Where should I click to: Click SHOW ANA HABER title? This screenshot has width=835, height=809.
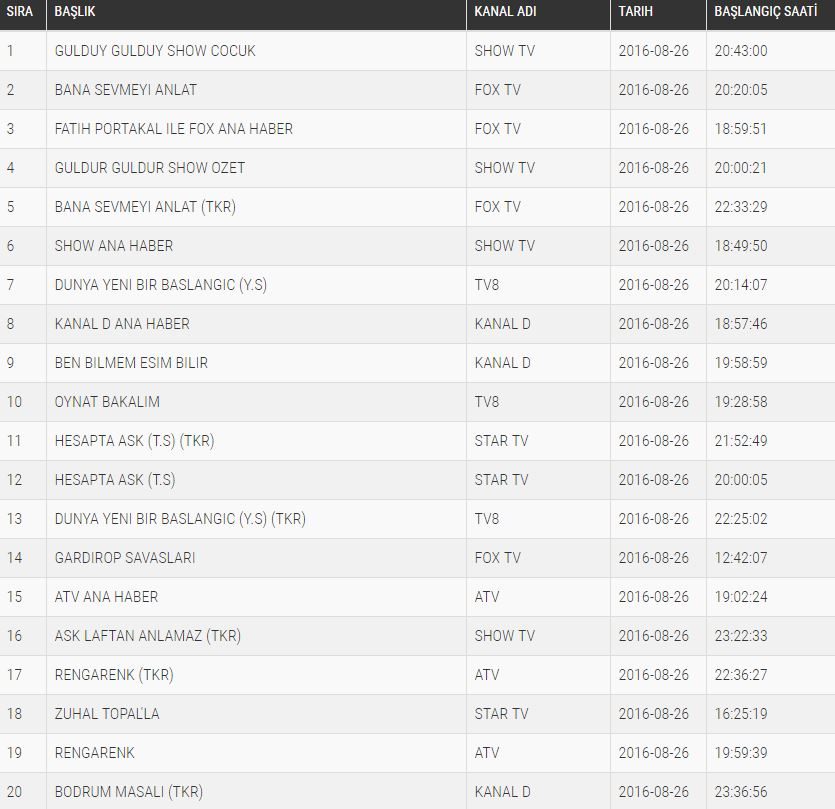tap(114, 246)
